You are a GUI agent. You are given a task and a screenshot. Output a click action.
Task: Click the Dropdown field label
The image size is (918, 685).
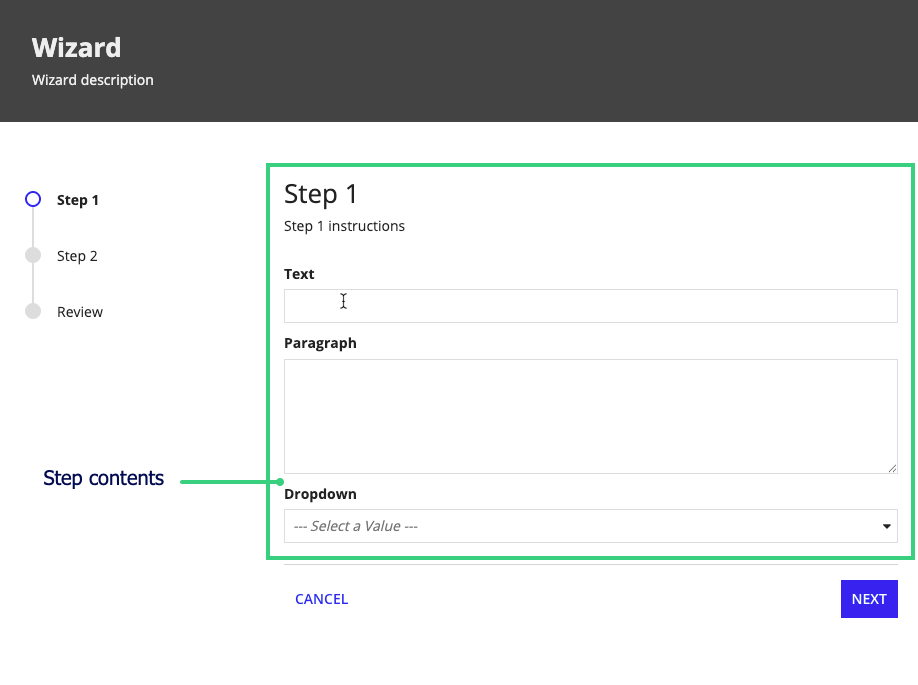[x=320, y=494]
